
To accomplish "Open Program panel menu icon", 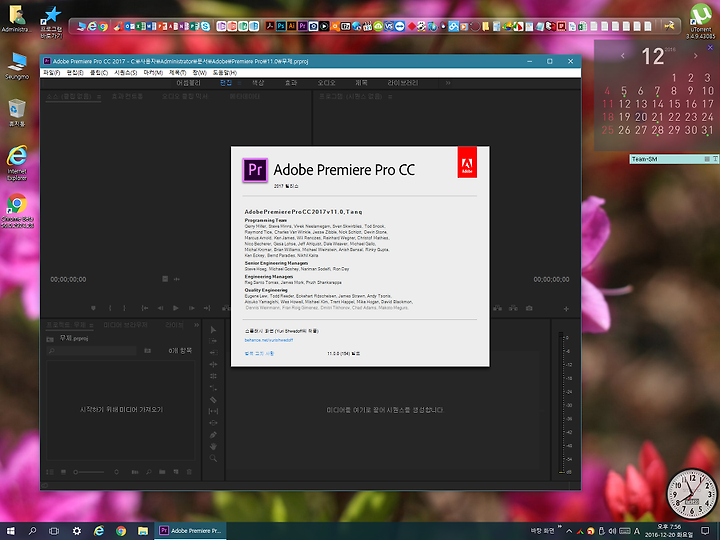I will pos(390,96).
